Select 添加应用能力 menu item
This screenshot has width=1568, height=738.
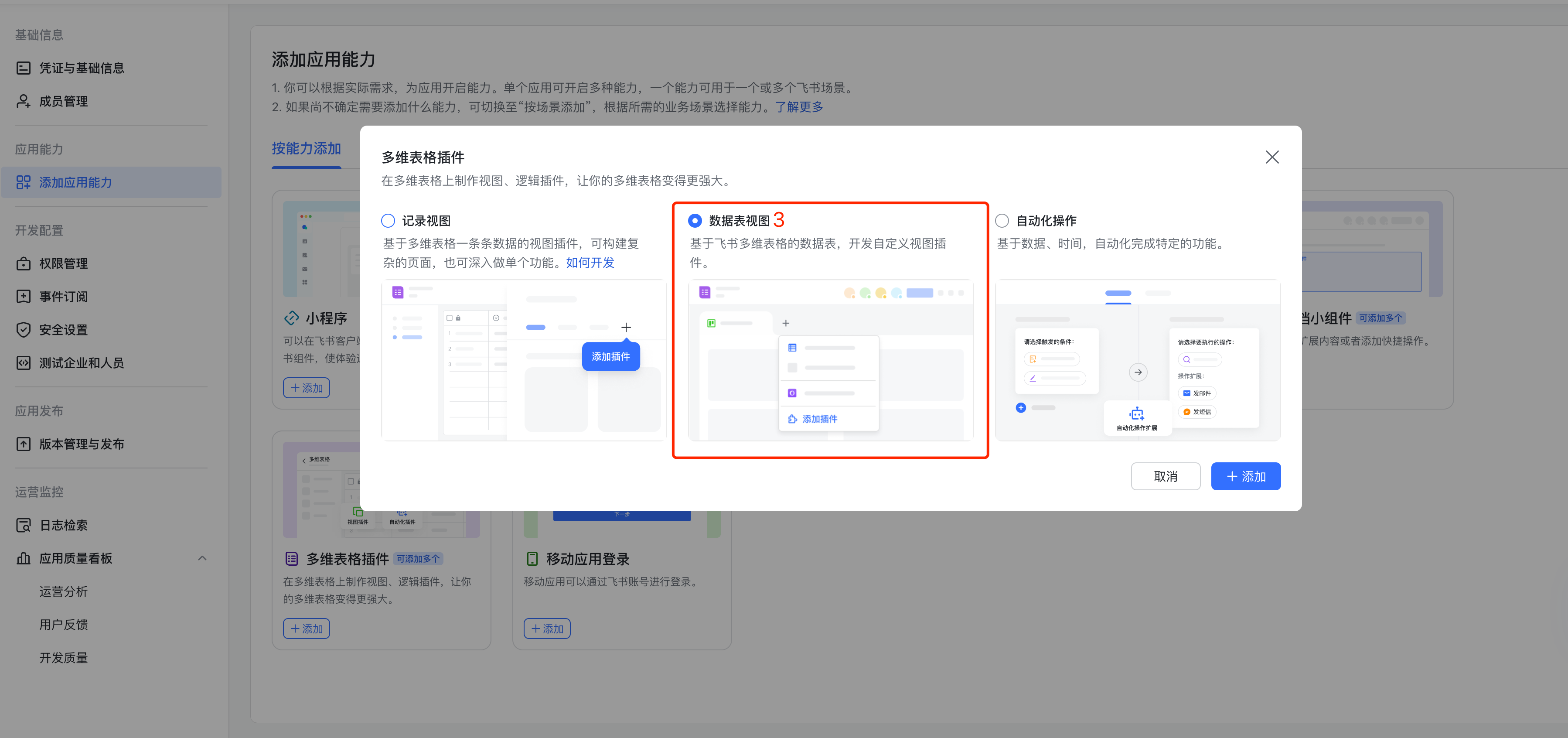point(76,182)
